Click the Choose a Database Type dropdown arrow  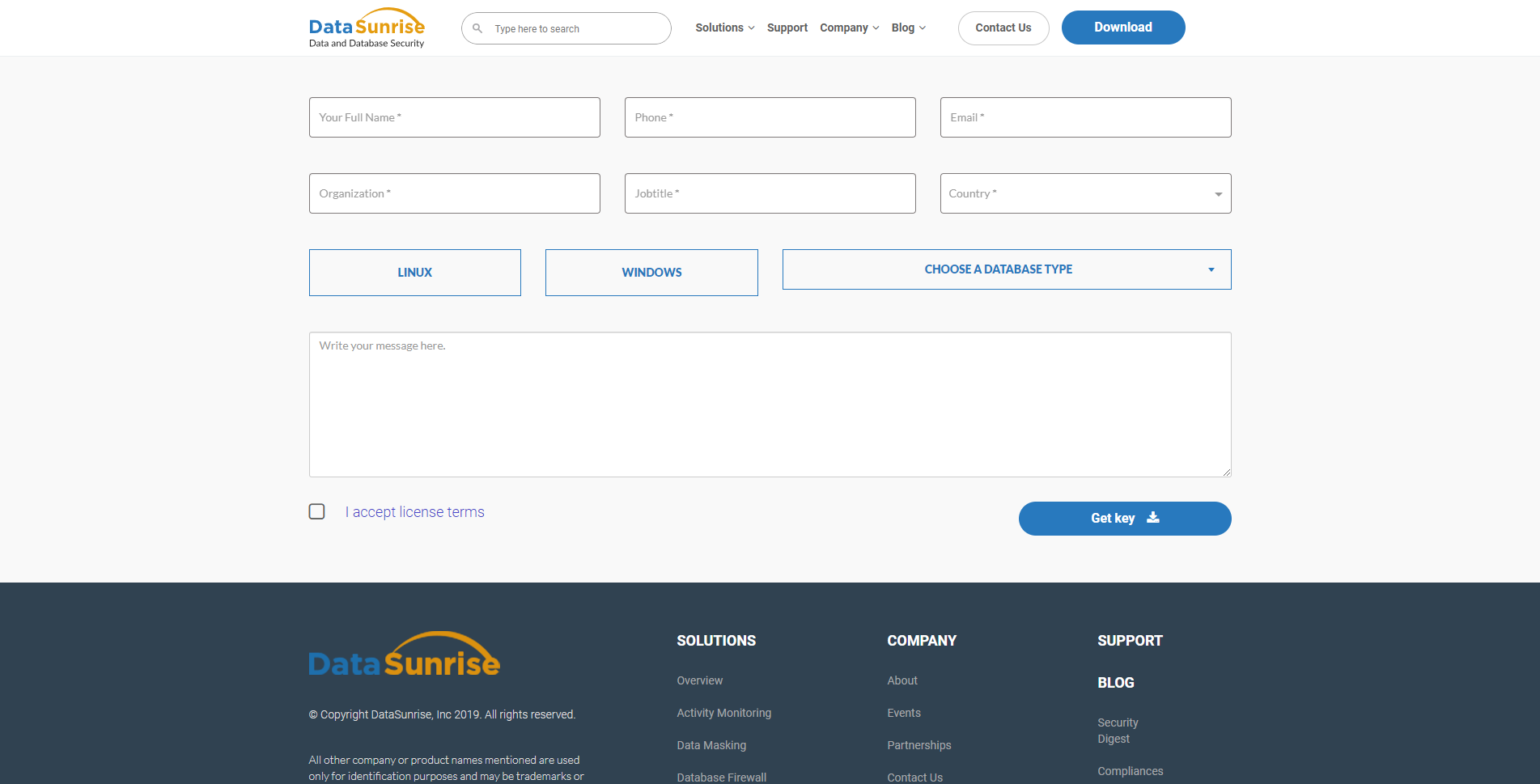tap(1211, 269)
